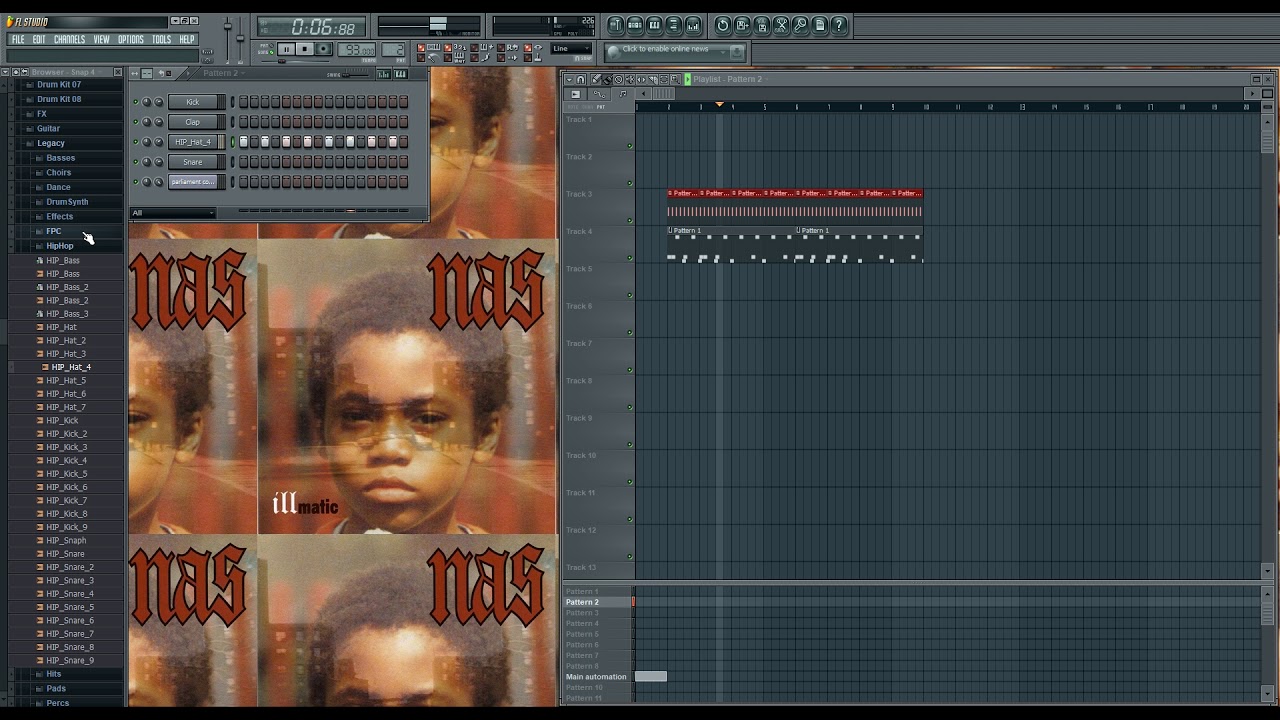Viewport: 1280px width, 720px height.
Task: Activate first step of Snare row
Action: pos(243,162)
